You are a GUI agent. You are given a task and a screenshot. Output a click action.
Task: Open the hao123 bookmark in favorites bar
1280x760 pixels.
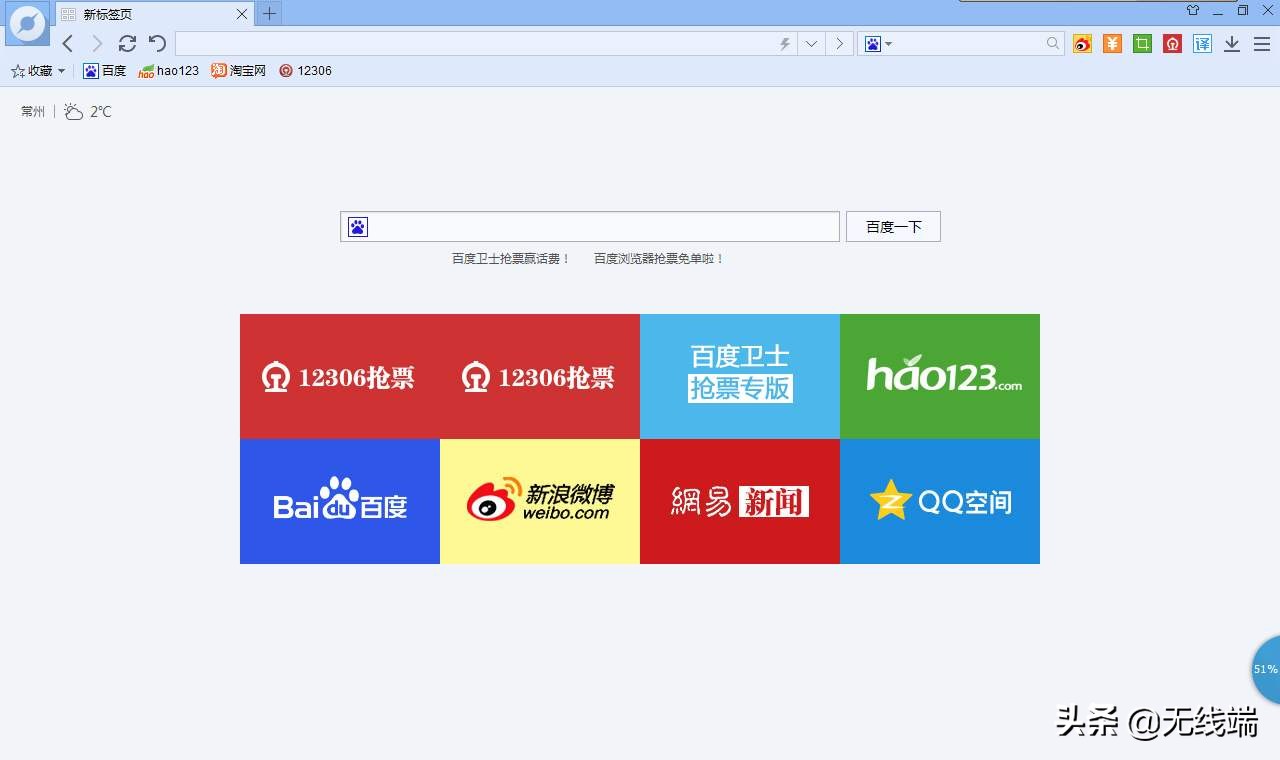click(x=170, y=70)
